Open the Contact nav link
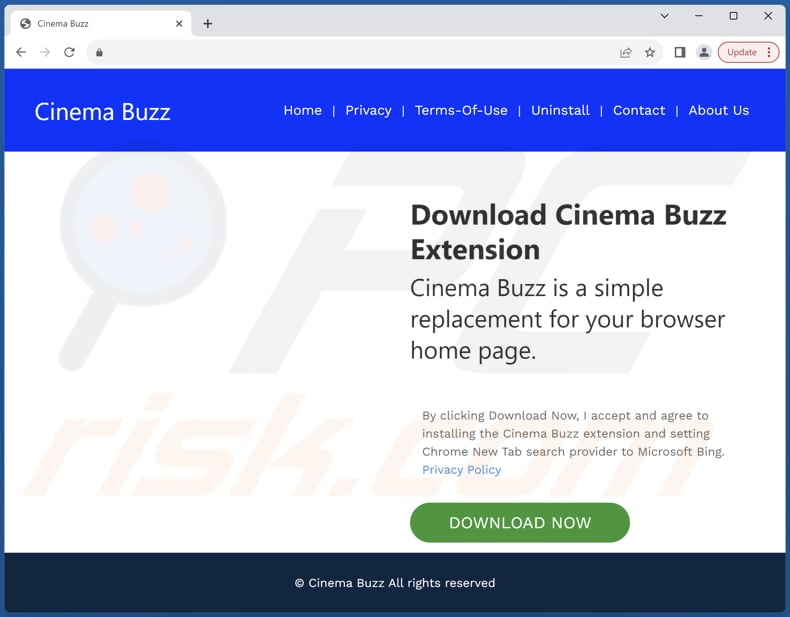This screenshot has height=617, width=790. (639, 110)
